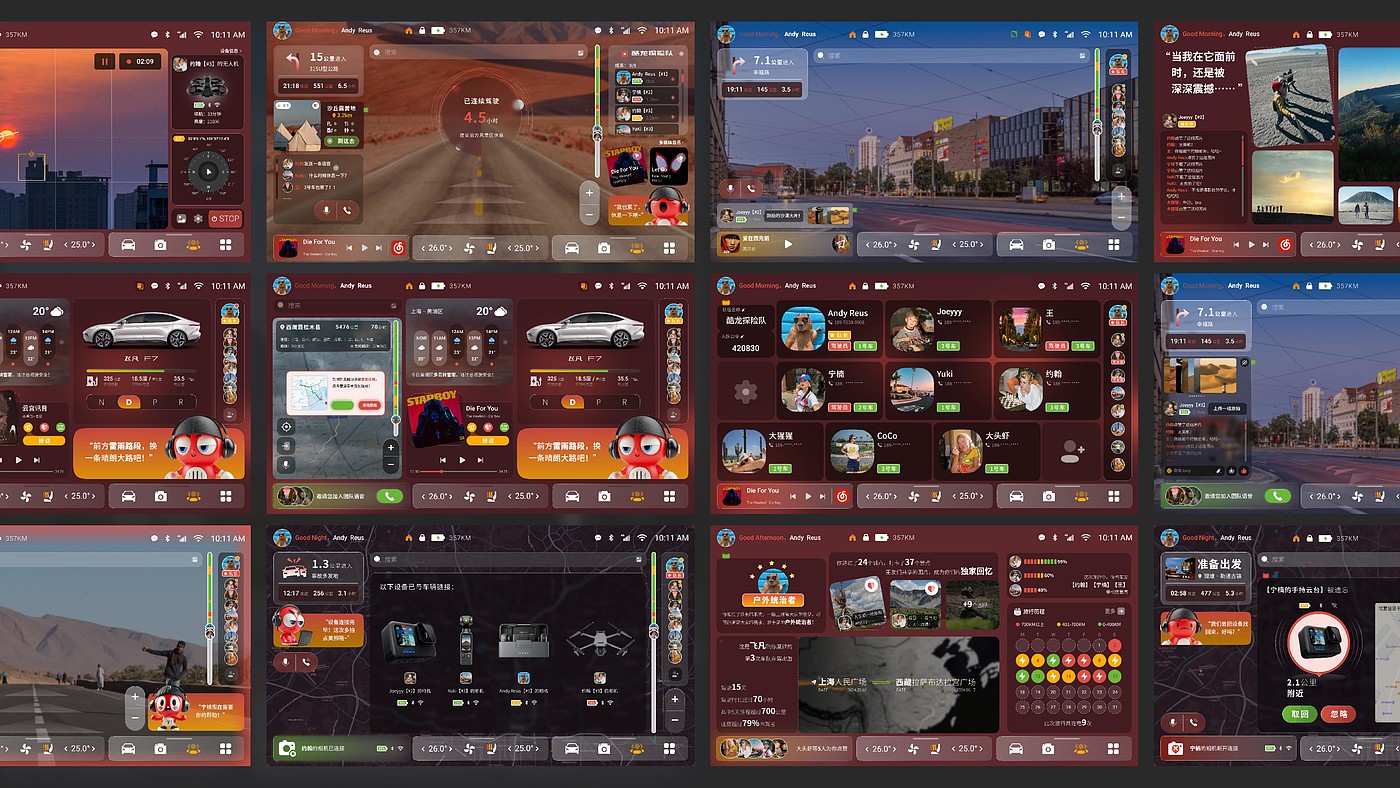
Task: Tap locate-me target icon on weather screen map
Action: click(286, 427)
